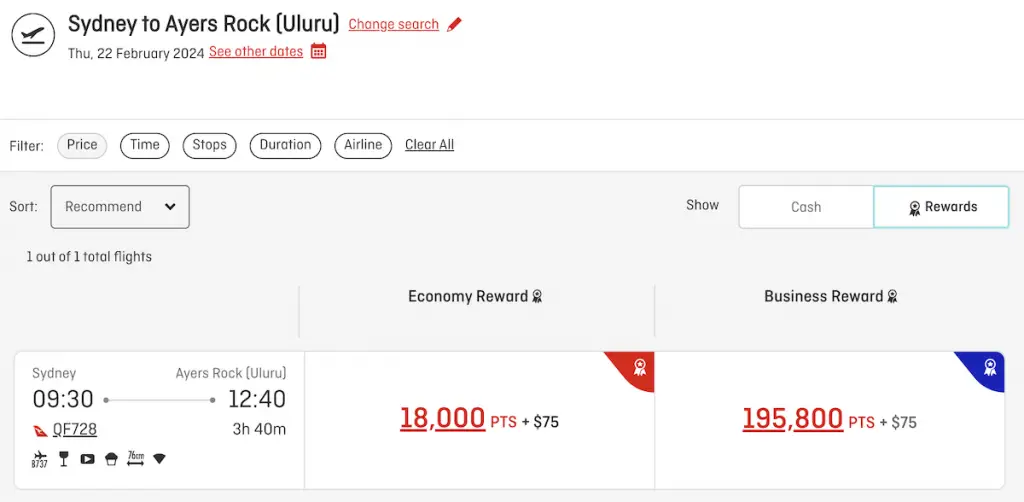
Task: Click the red Economy reward ribbon badge
Action: point(639,367)
